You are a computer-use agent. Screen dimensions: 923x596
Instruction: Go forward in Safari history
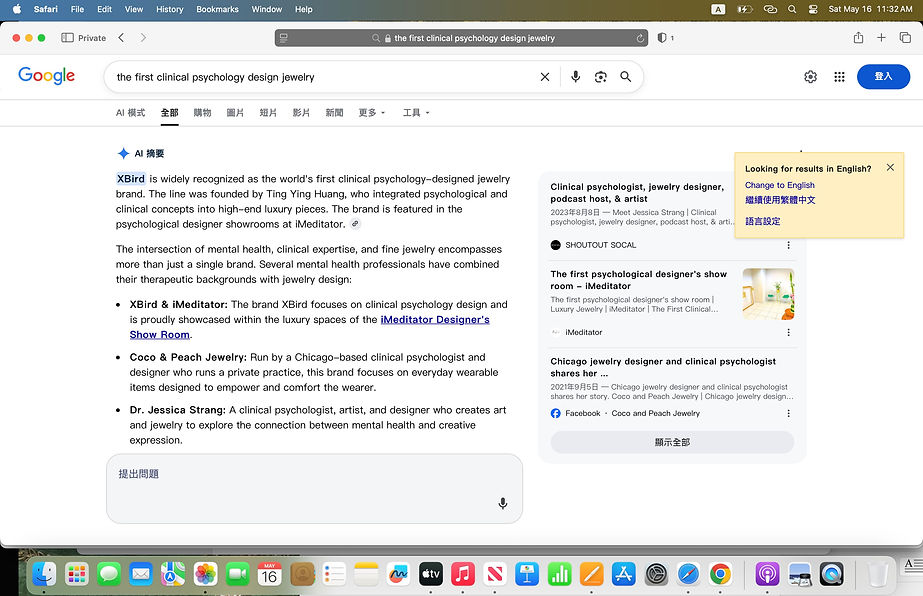coord(143,38)
